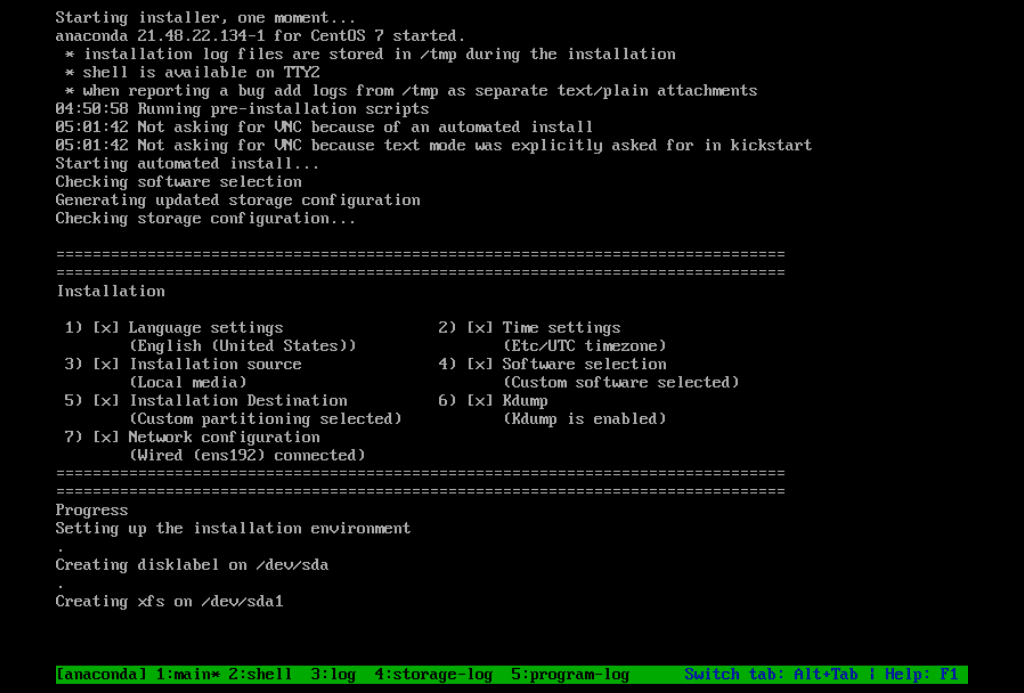1024x693 pixels.
Task: Select 'Network configuration' menu entry
Action: click(x=224, y=438)
